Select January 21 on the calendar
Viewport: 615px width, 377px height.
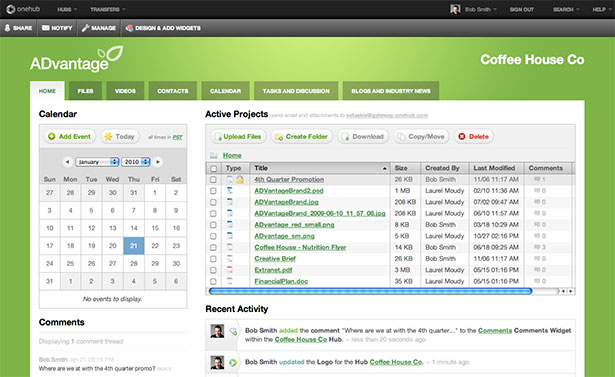134,246
